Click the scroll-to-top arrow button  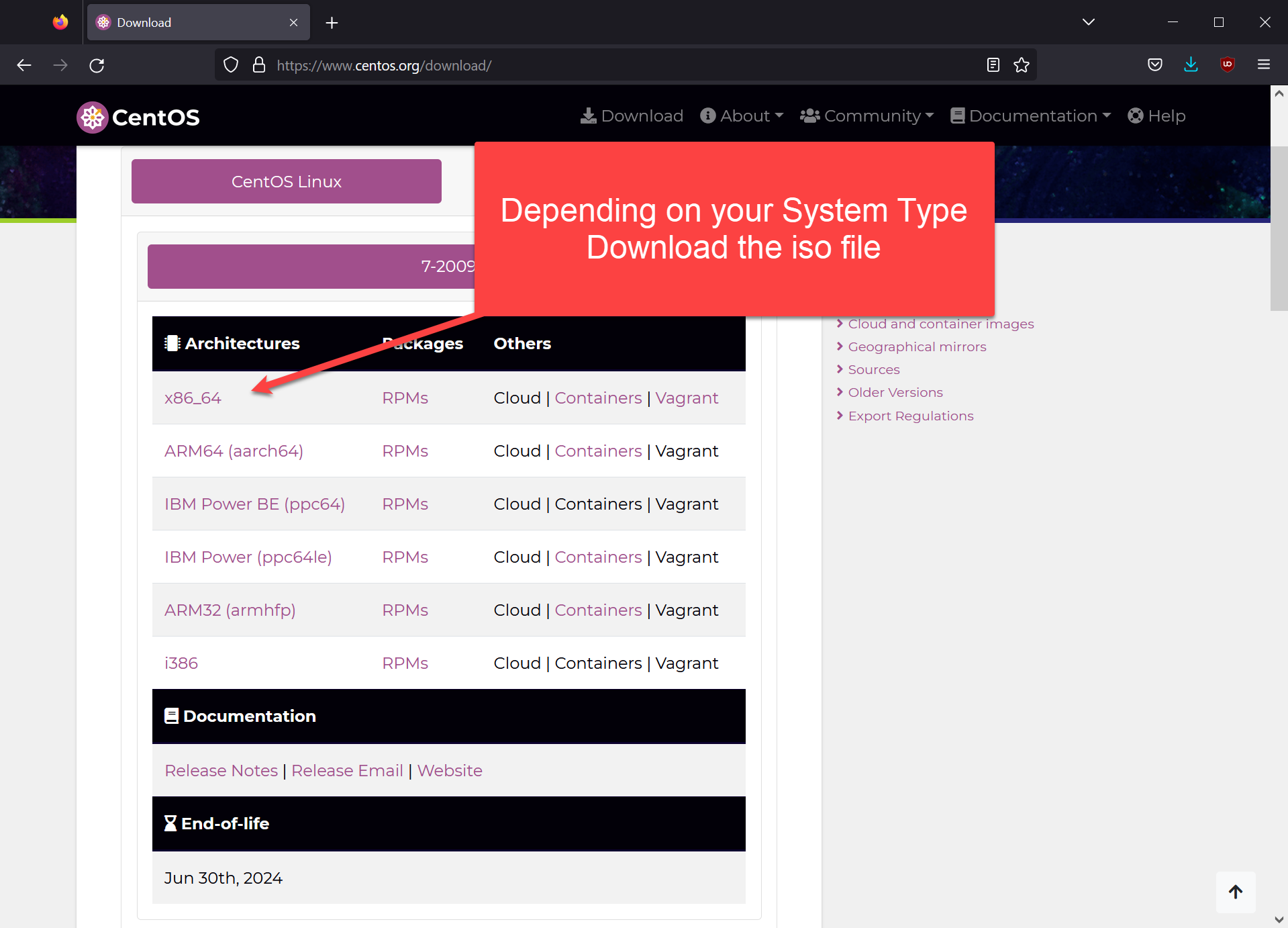1235,892
